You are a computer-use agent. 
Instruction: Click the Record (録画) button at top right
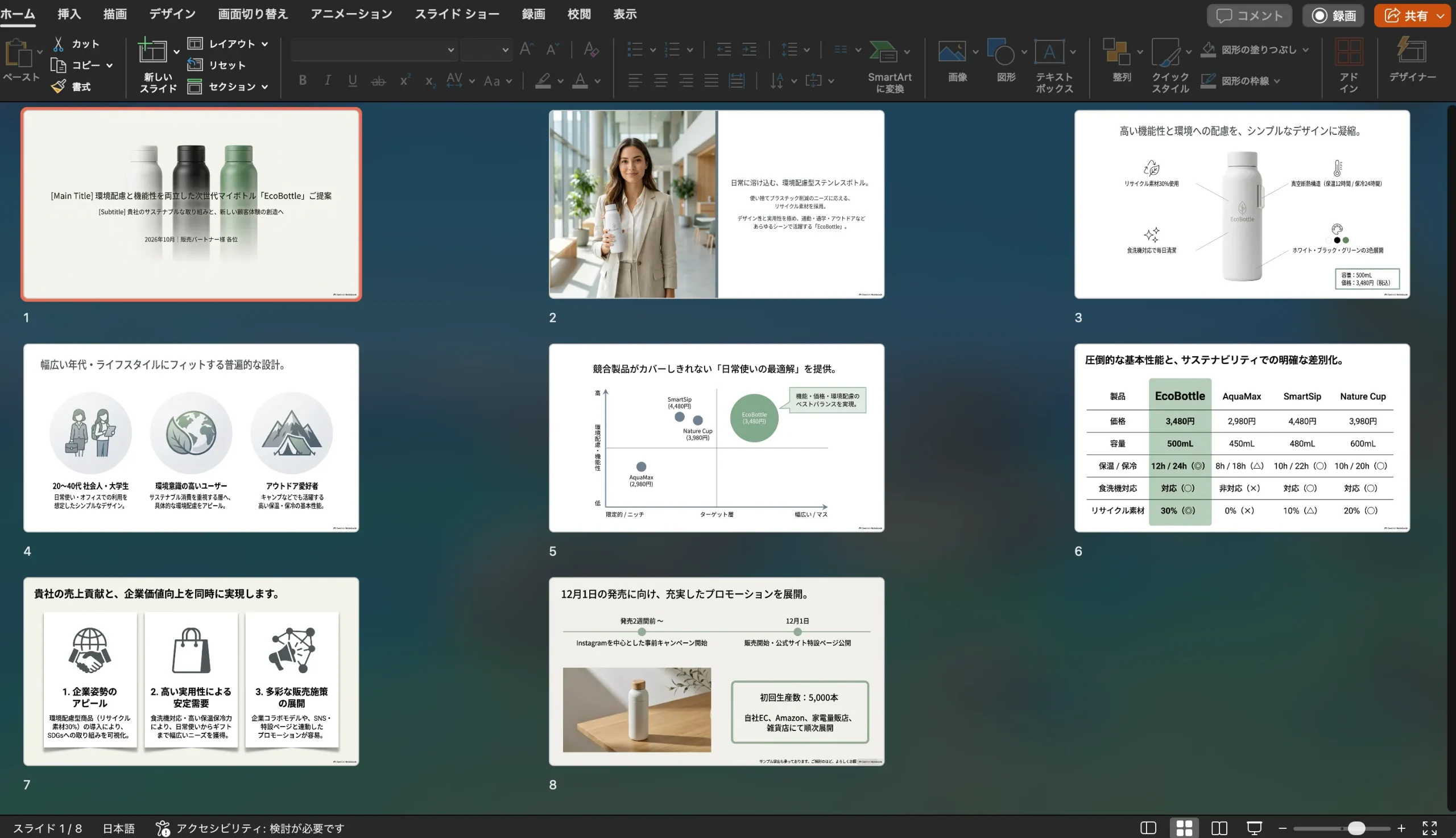pyautogui.click(x=1334, y=15)
